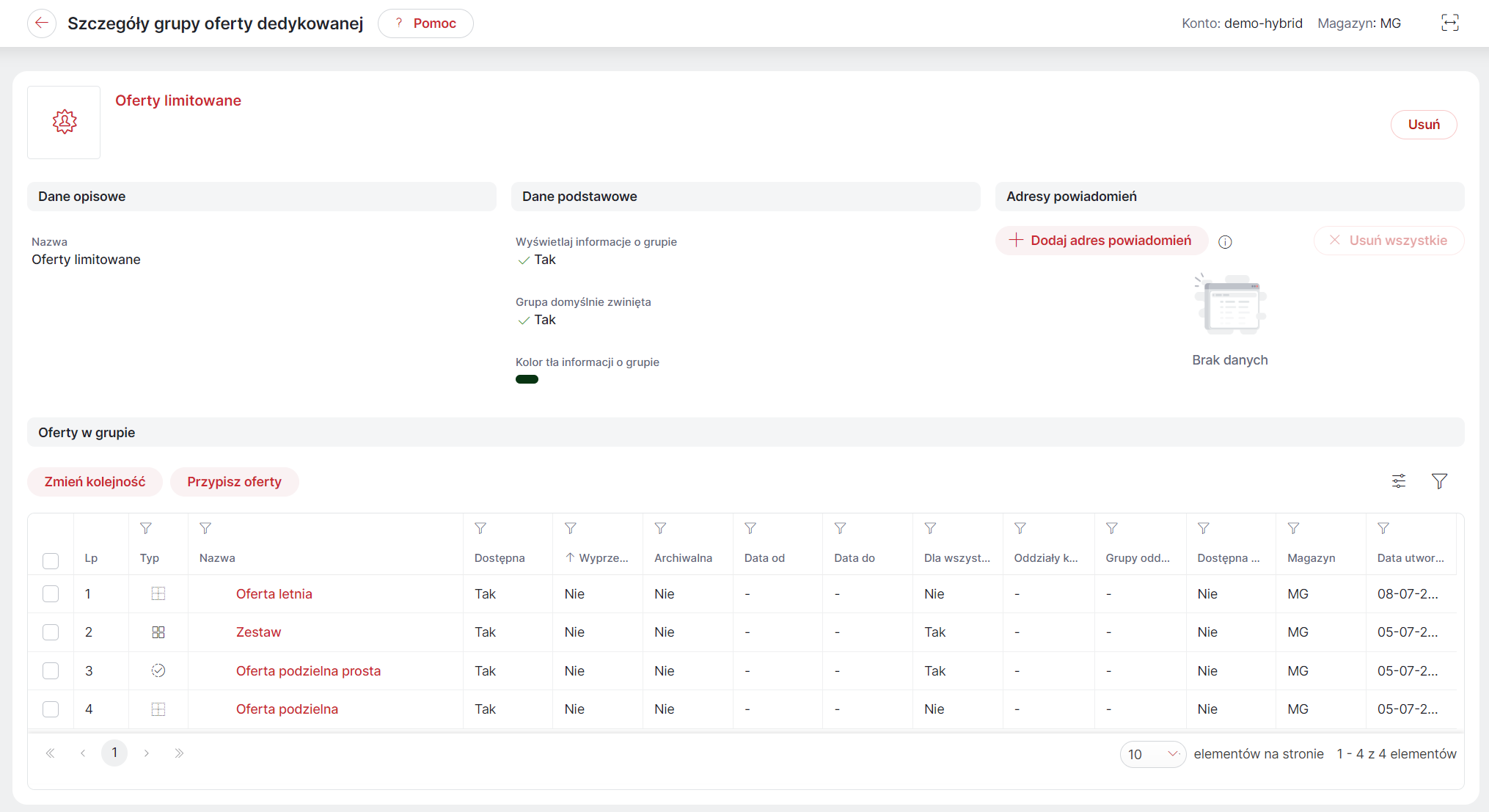
Task: Toggle fullscreen mode icon
Action: coord(1450,23)
